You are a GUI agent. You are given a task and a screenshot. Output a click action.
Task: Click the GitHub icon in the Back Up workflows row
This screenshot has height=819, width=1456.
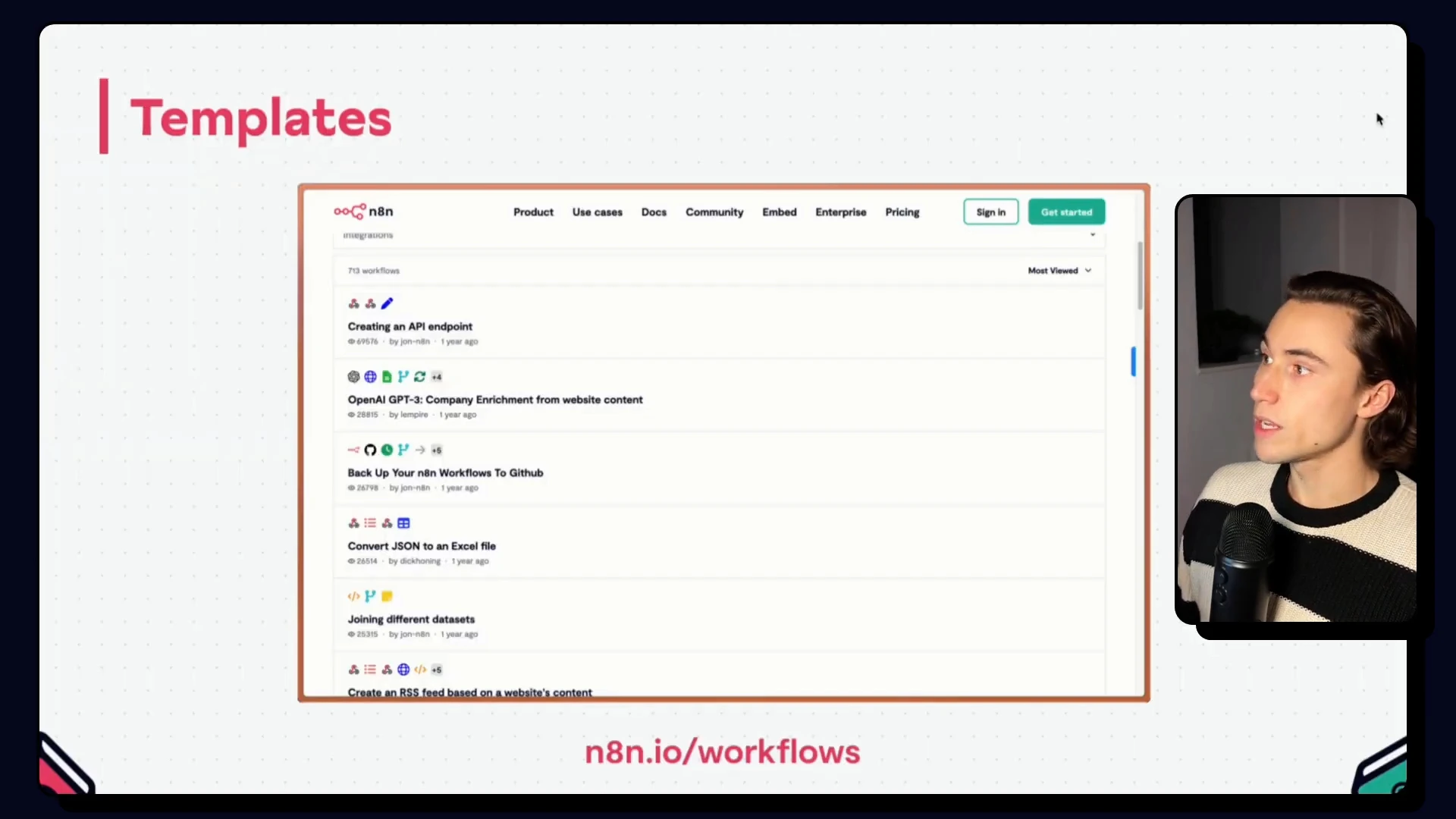370,450
